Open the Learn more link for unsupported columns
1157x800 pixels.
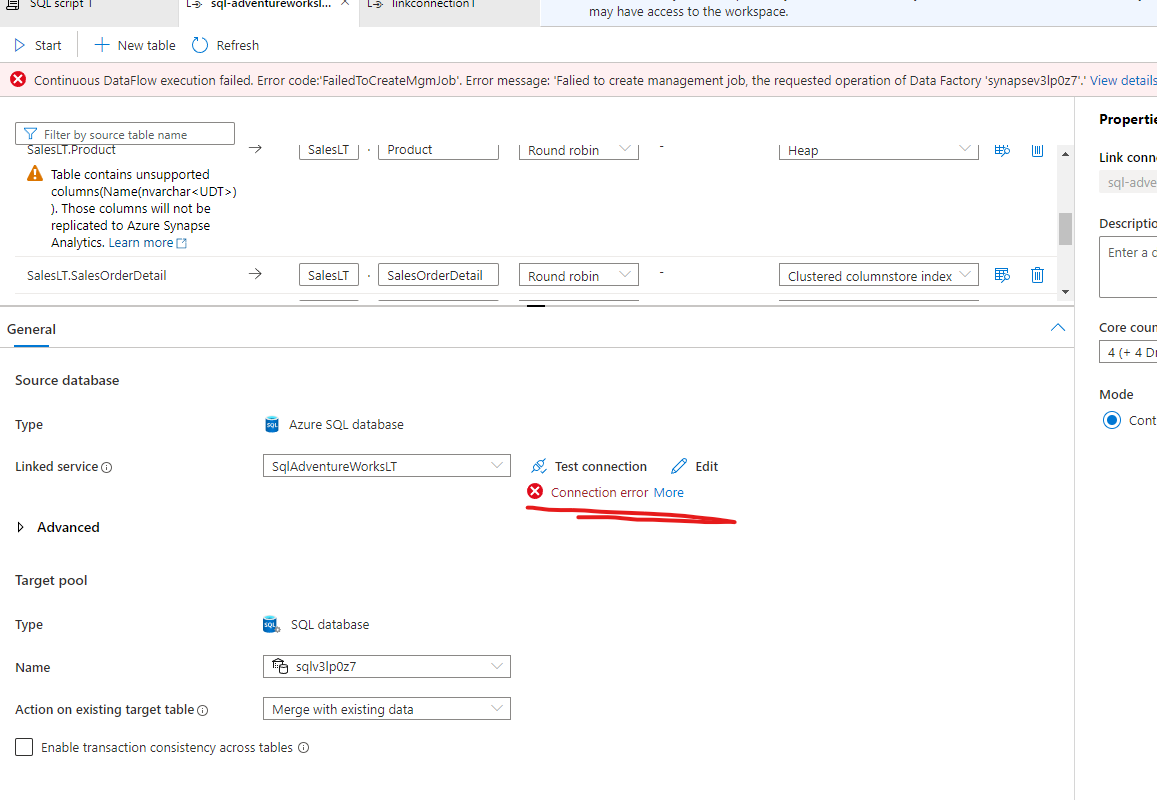(148, 243)
